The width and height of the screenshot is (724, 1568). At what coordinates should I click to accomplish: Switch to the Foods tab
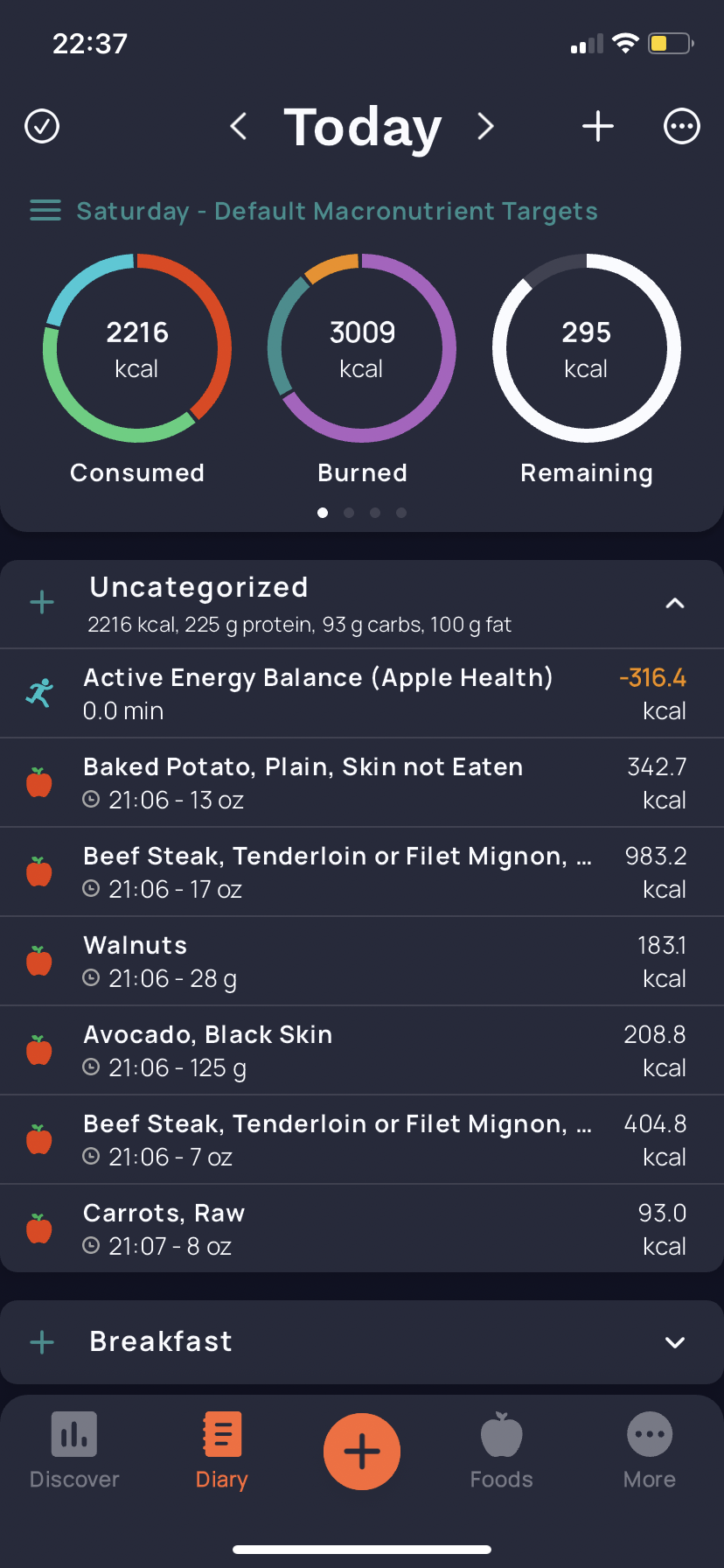[501, 1451]
